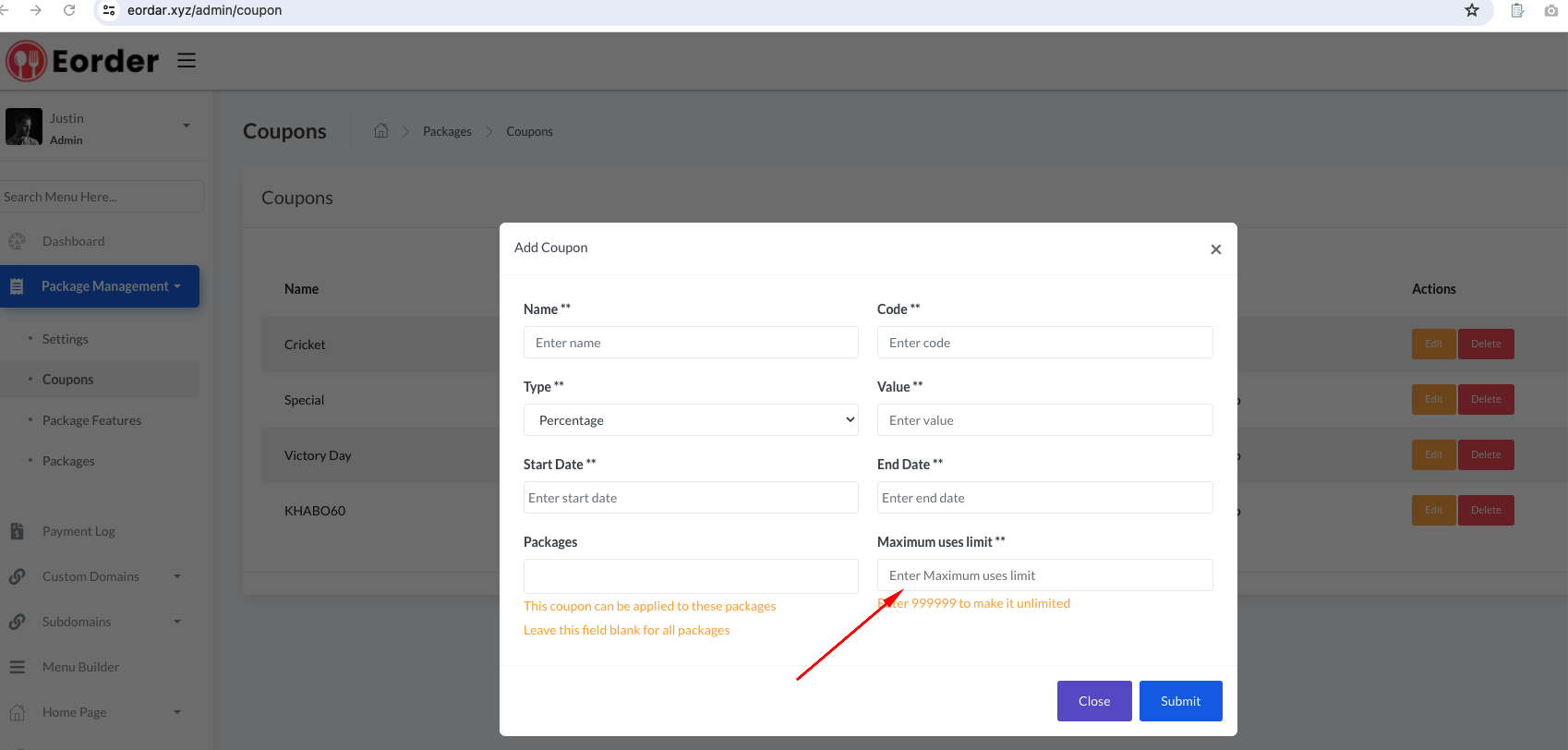Open the Justin Admin profile dropdown
Screen dimensions: 1568x750
pos(99,127)
